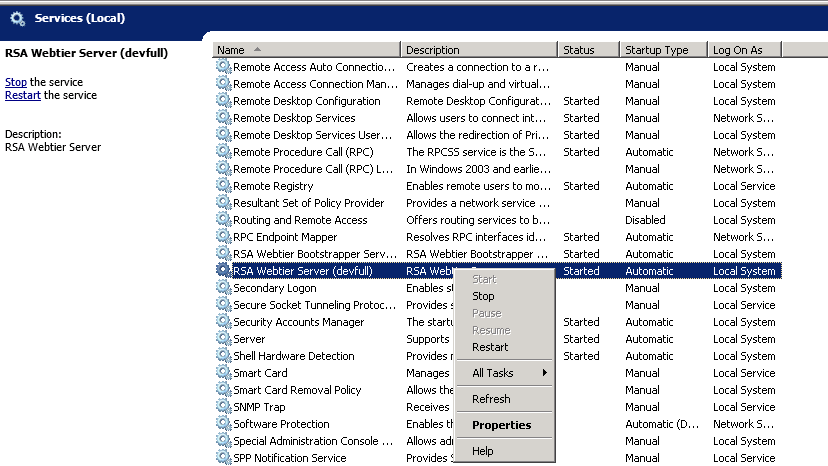
Task: Open Help from the context menu
Action: [x=483, y=451]
